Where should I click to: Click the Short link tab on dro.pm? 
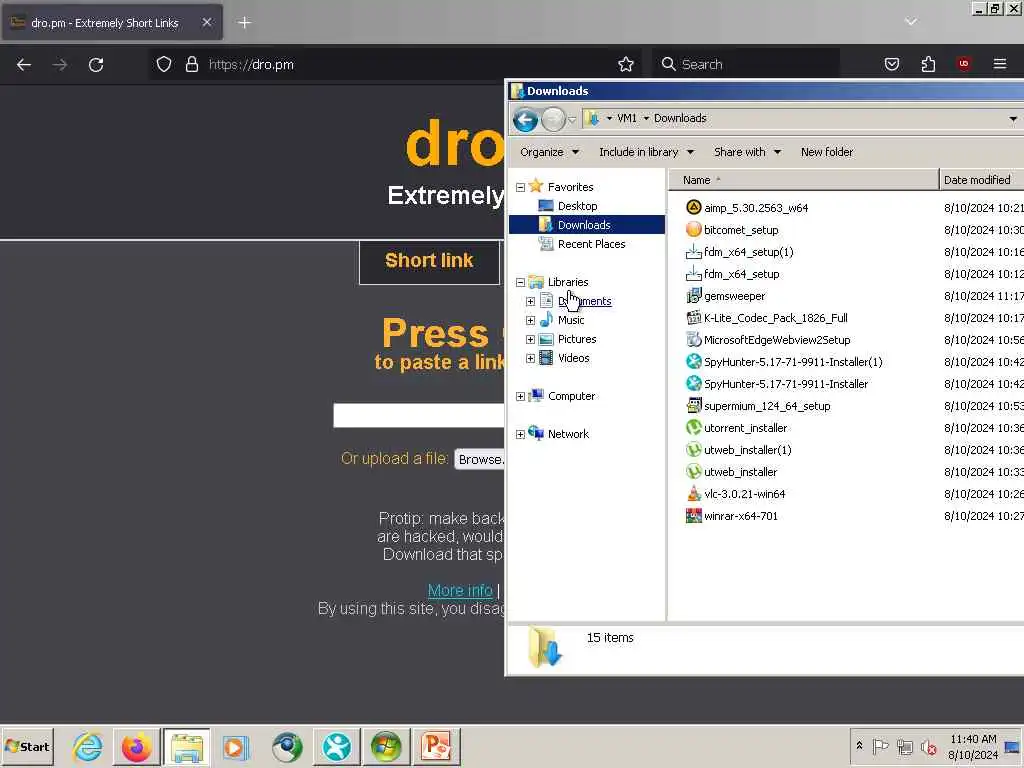[429, 261]
